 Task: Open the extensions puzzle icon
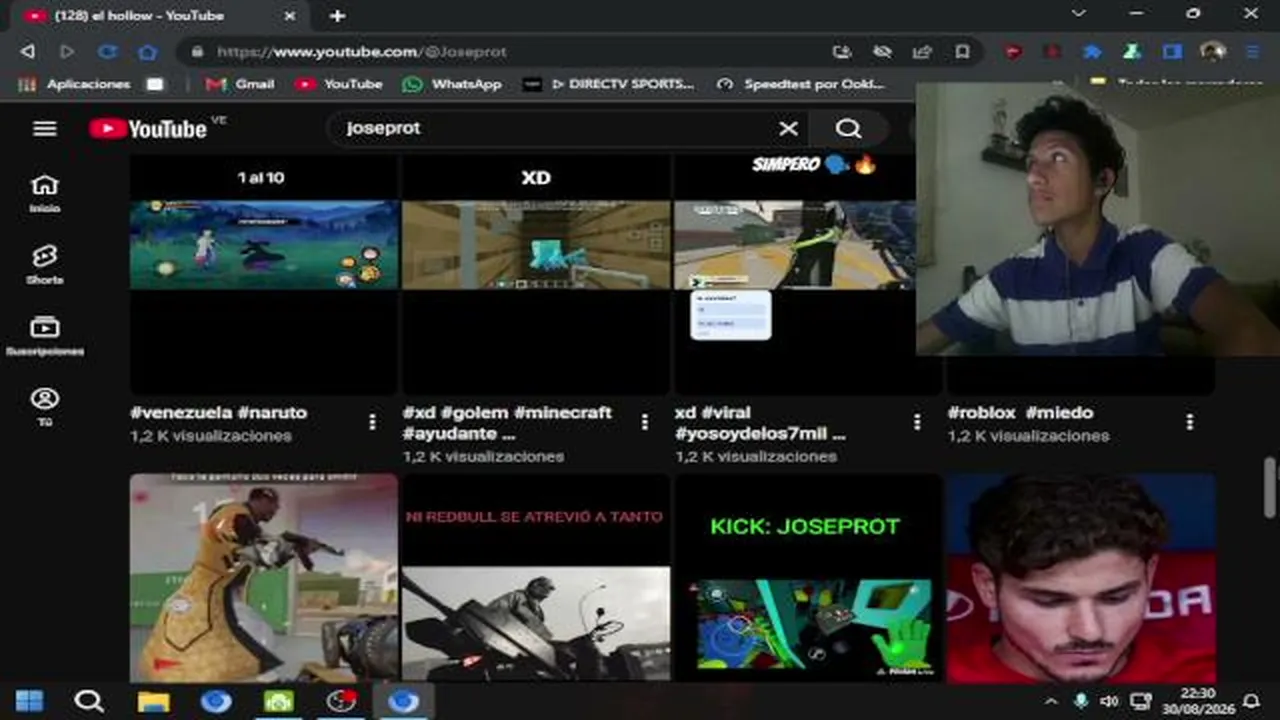[1092, 51]
